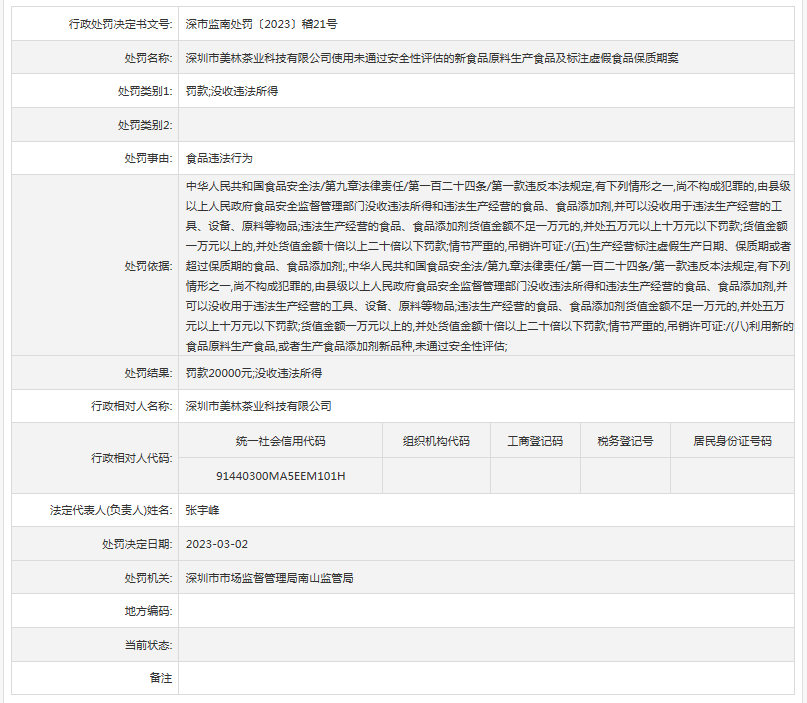
Task: Click the 处罚类别2 label
Action: click(145, 125)
